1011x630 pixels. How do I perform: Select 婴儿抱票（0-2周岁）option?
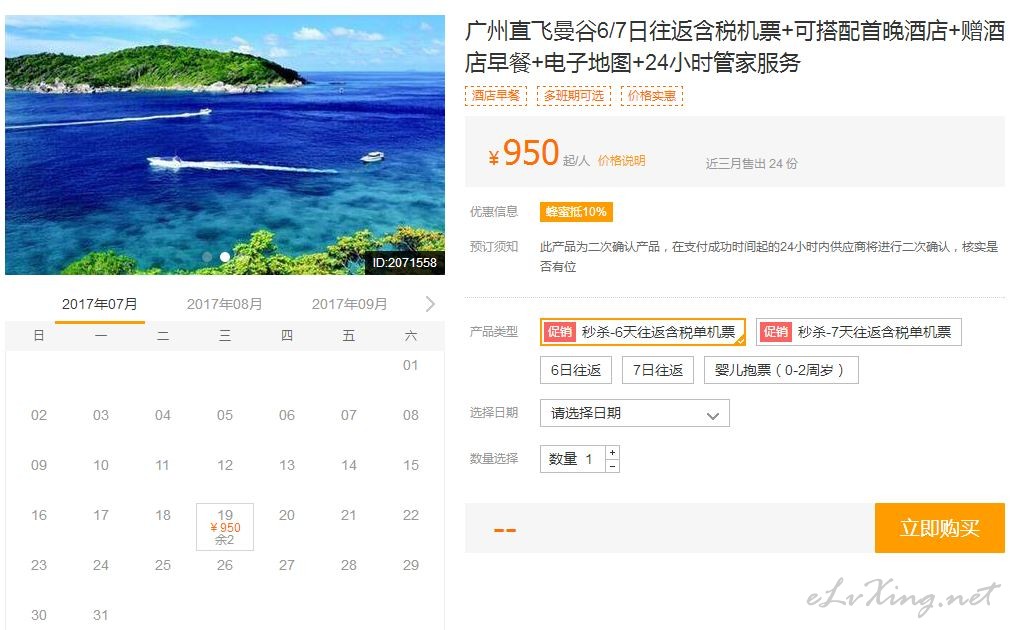click(781, 370)
